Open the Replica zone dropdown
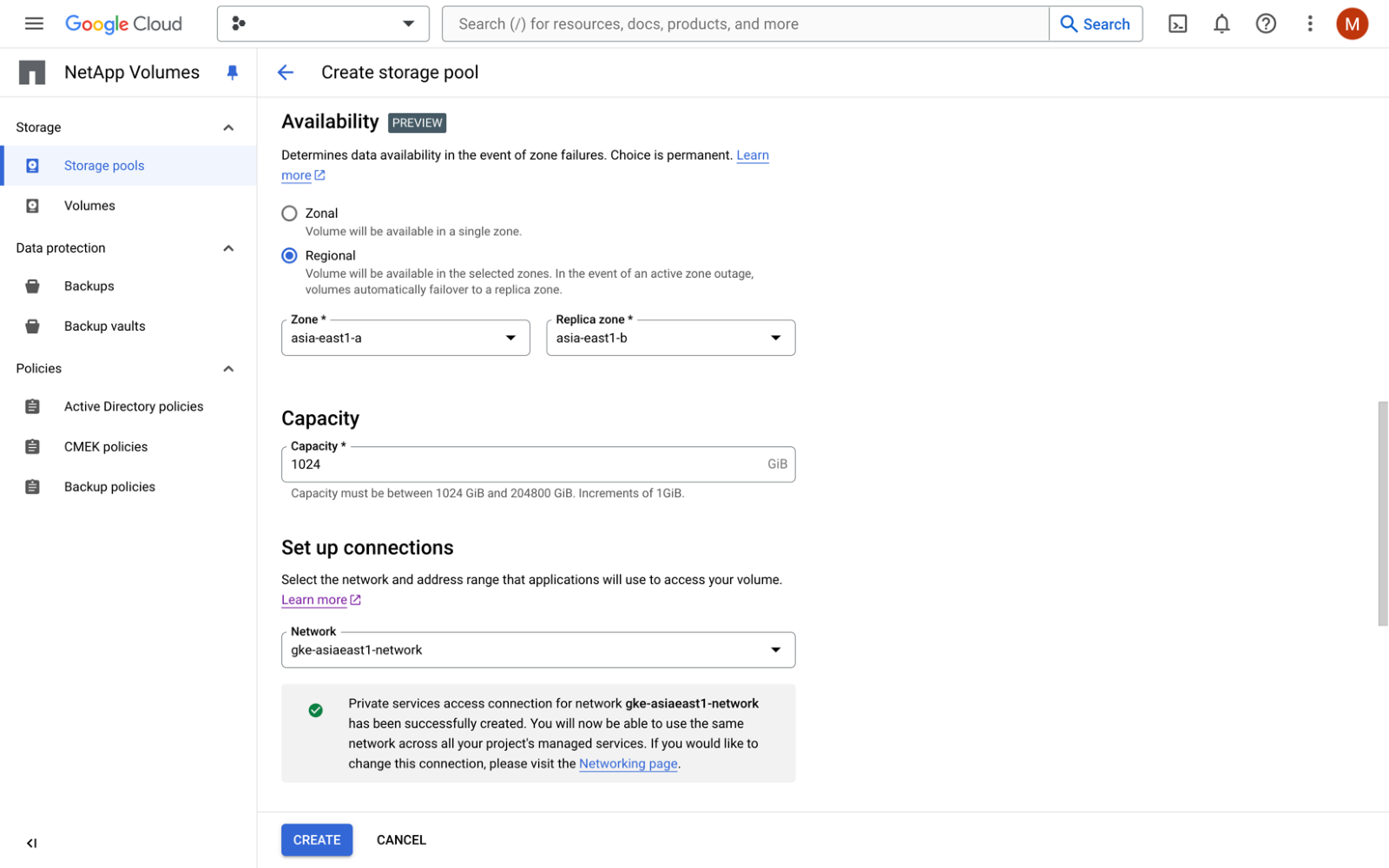1389x868 pixels. 670,338
